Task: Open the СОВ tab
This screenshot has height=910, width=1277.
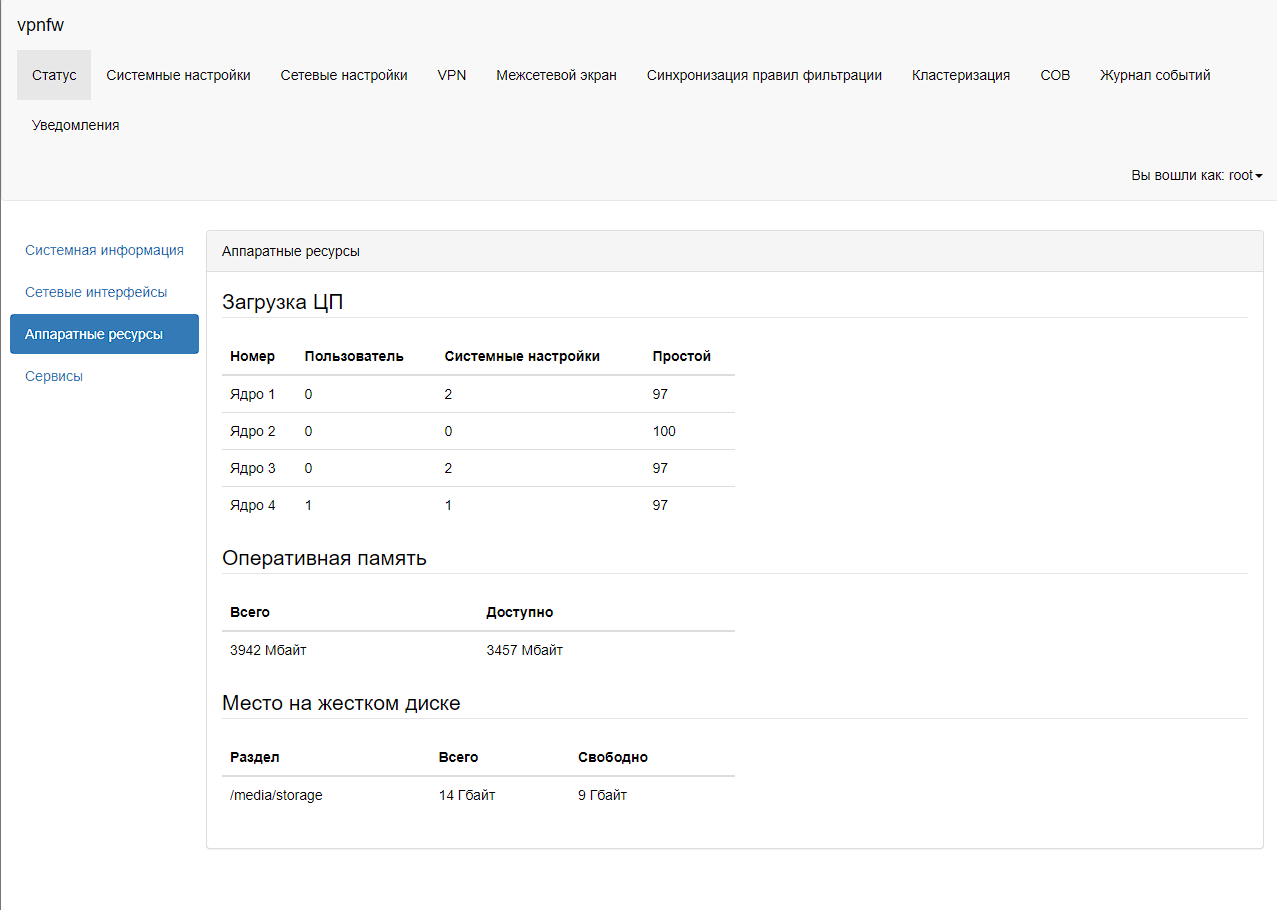Action: pyautogui.click(x=1055, y=75)
